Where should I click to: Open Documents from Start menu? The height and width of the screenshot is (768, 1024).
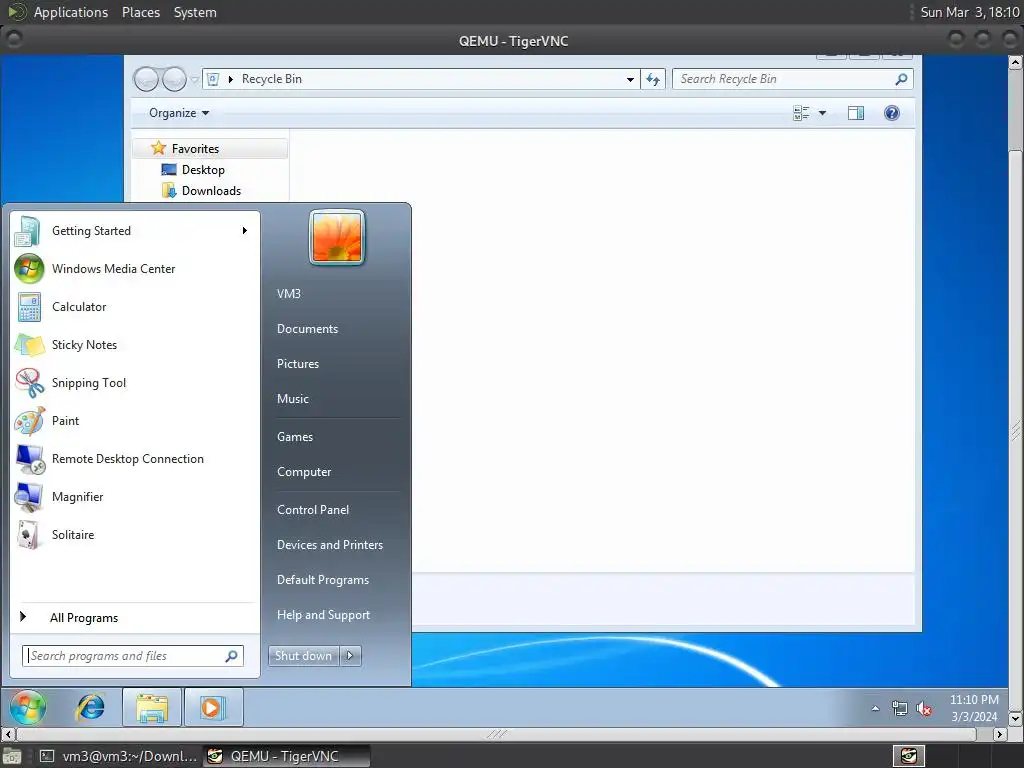pyautogui.click(x=308, y=328)
